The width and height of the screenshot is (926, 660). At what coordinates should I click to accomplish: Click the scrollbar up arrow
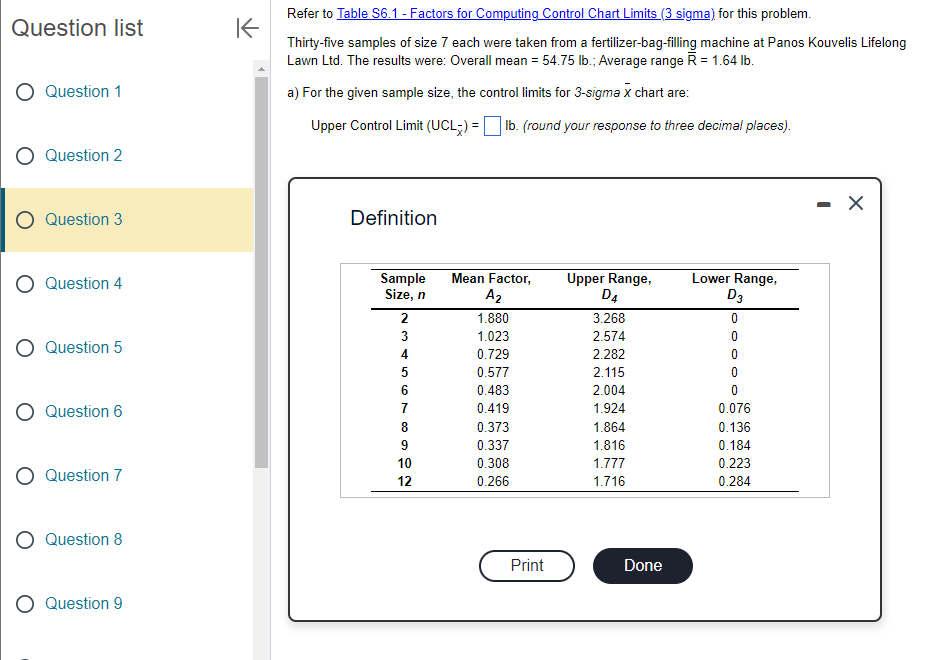(x=260, y=68)
